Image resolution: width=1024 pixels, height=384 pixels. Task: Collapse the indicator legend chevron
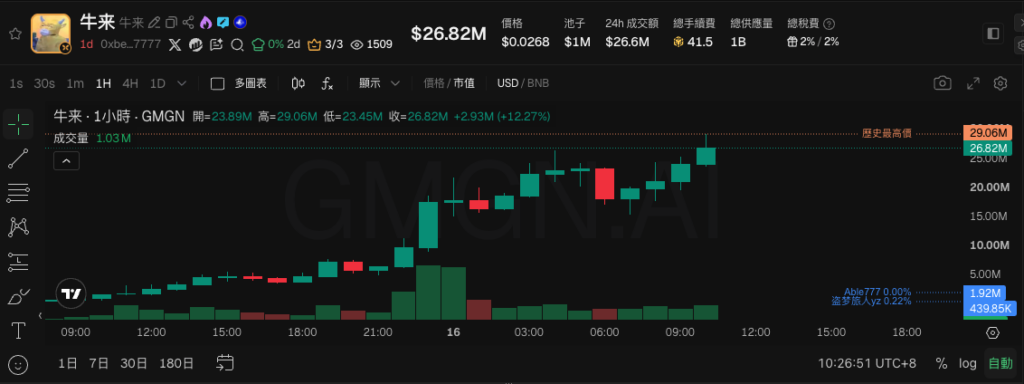[x=66, y=160]
